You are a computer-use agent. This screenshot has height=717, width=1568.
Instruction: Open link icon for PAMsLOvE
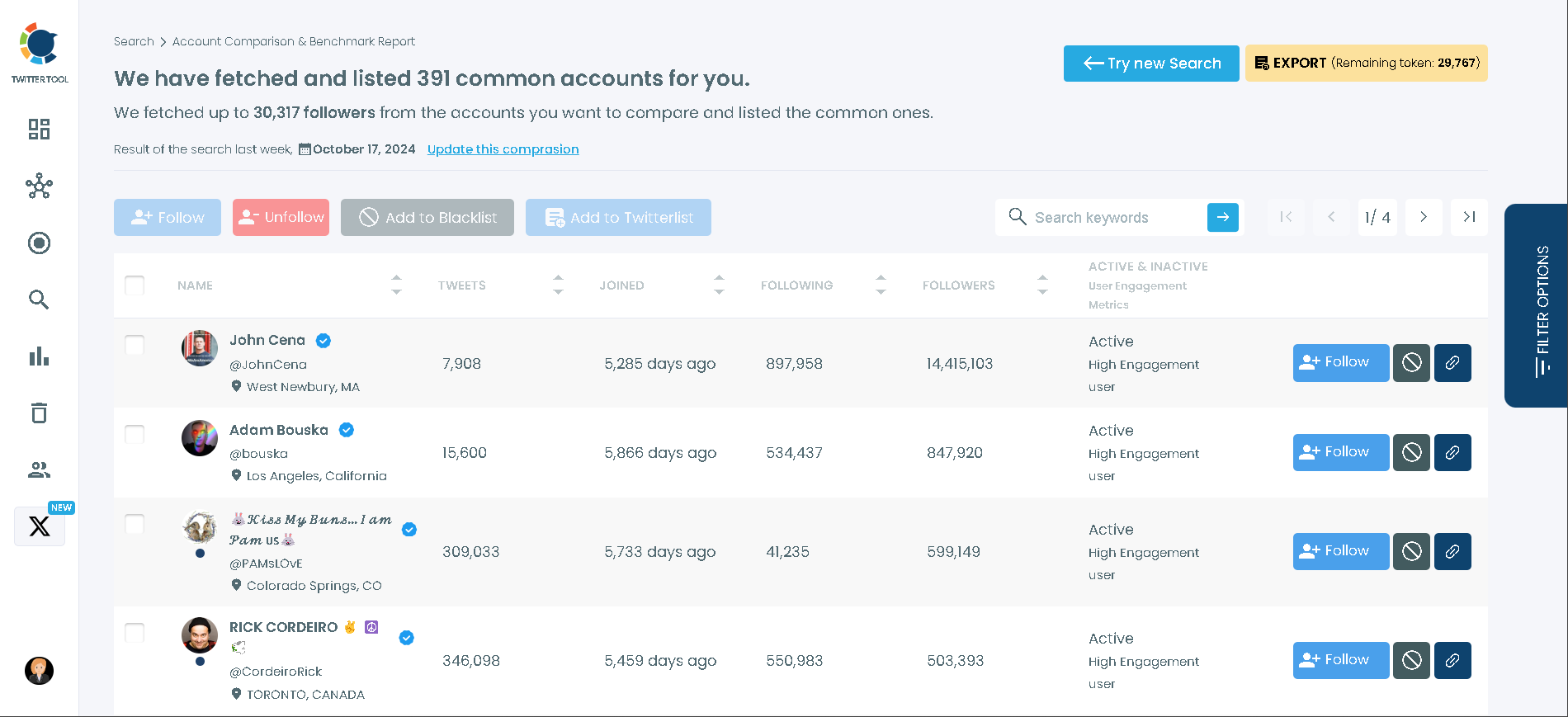pyautogui.click(x=1452, y=551)
